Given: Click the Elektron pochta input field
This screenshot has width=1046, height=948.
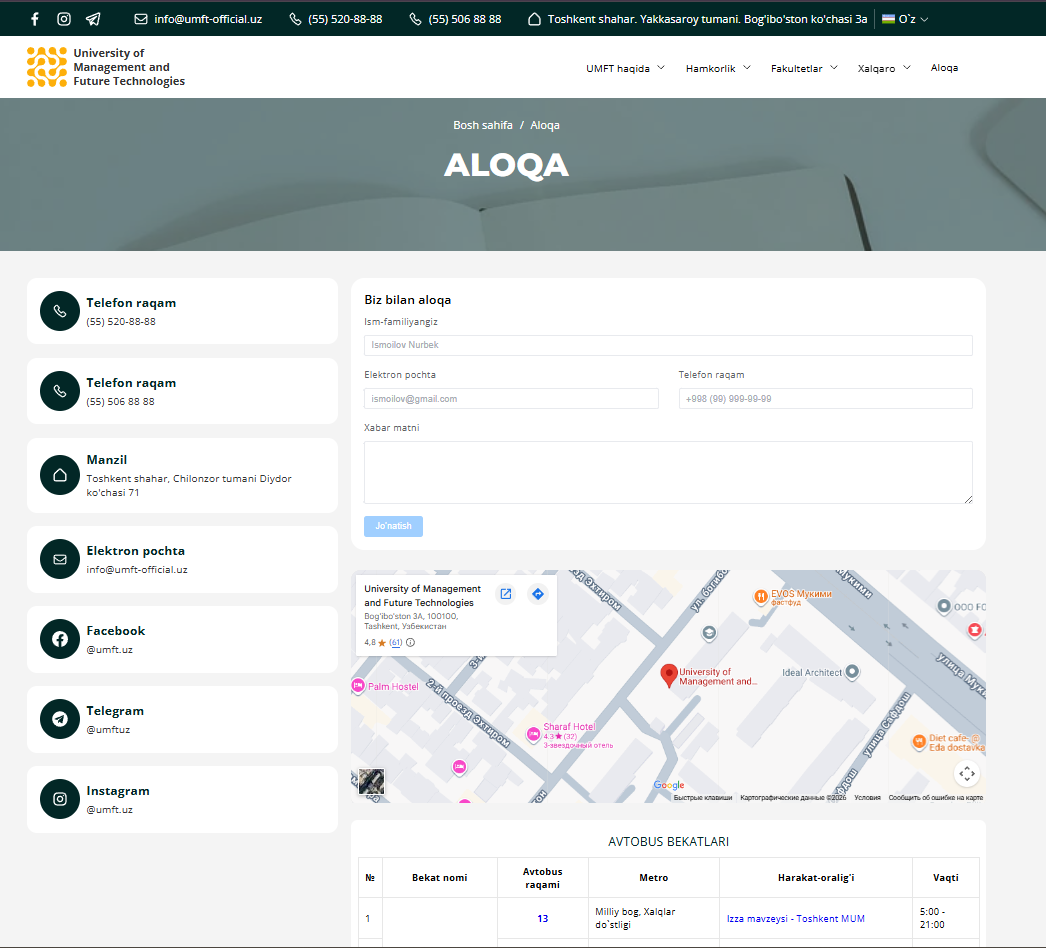Looking at the screenshot, I should (x=511, y=399).
